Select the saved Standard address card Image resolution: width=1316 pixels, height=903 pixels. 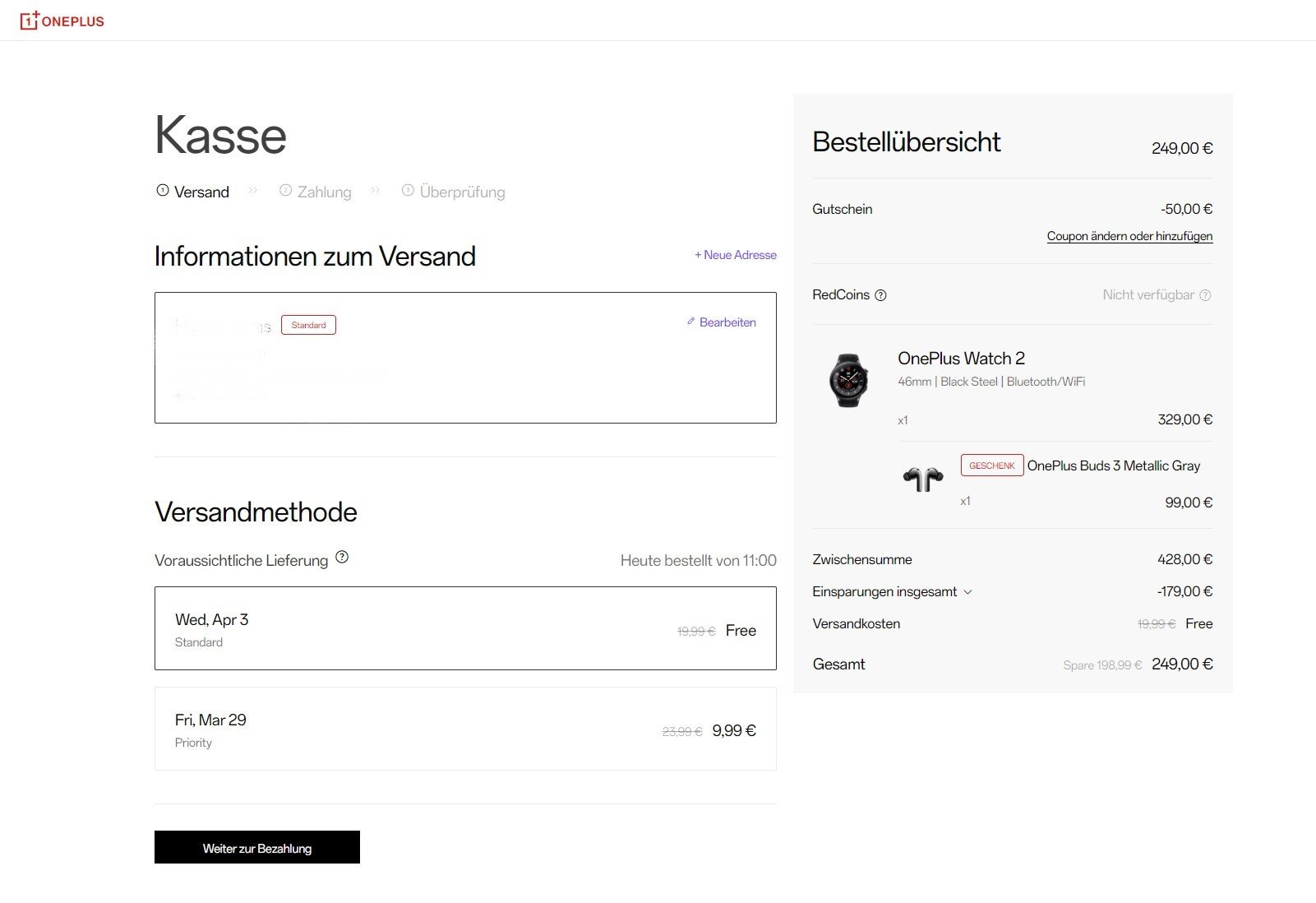(x=464, y=358)
